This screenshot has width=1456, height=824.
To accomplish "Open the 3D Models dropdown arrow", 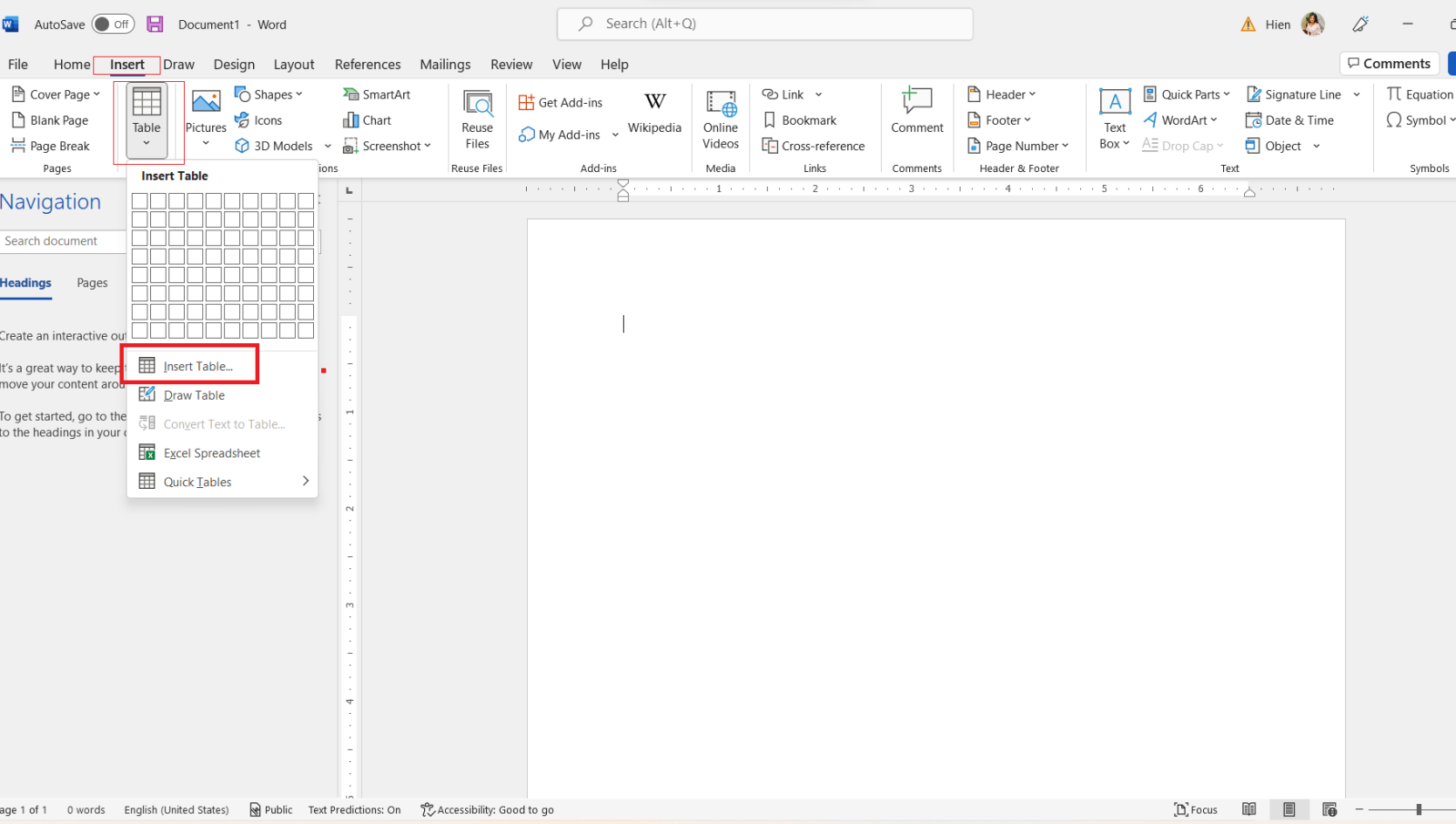I will coord(328,146).
